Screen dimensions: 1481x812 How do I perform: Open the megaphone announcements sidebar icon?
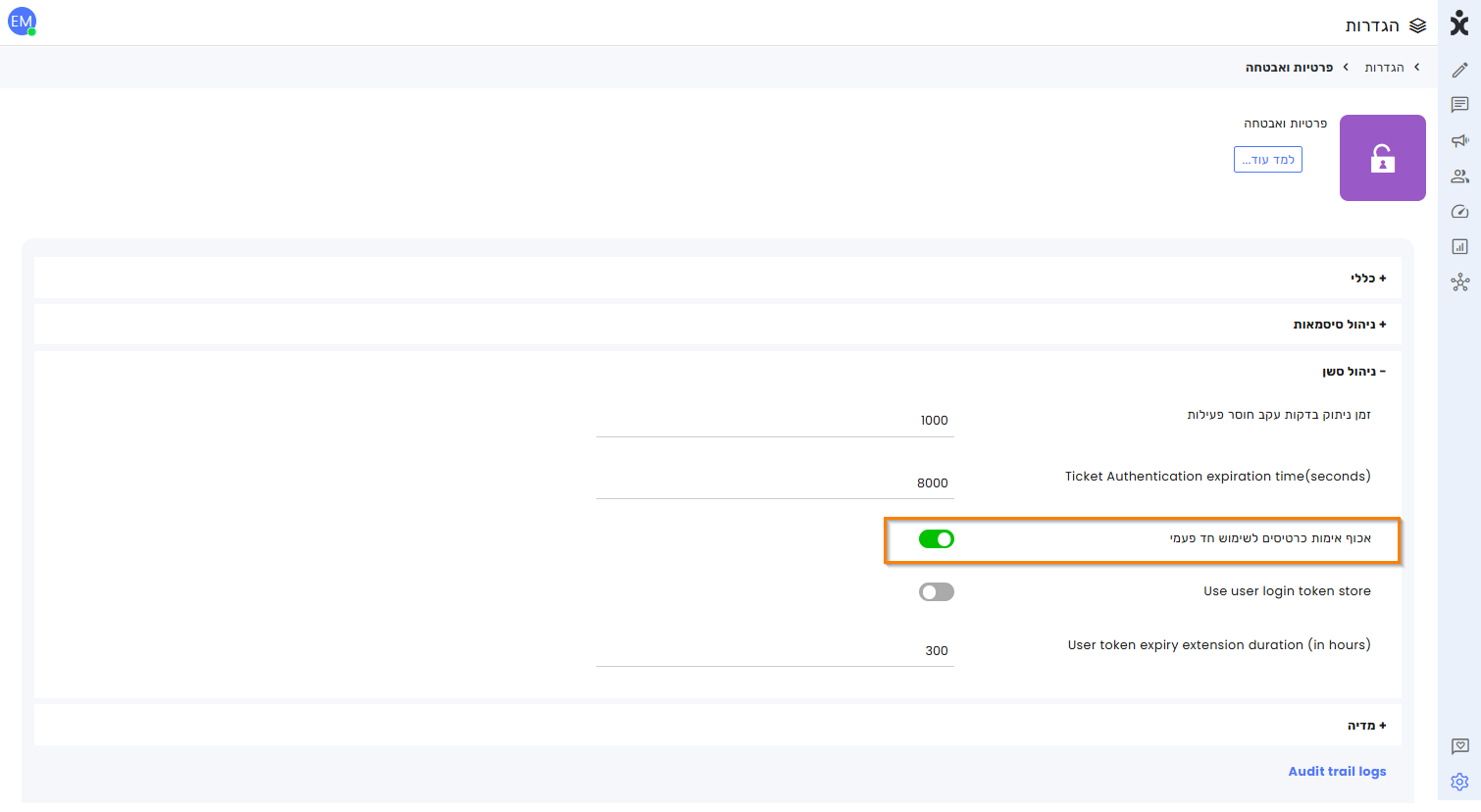1459,140
